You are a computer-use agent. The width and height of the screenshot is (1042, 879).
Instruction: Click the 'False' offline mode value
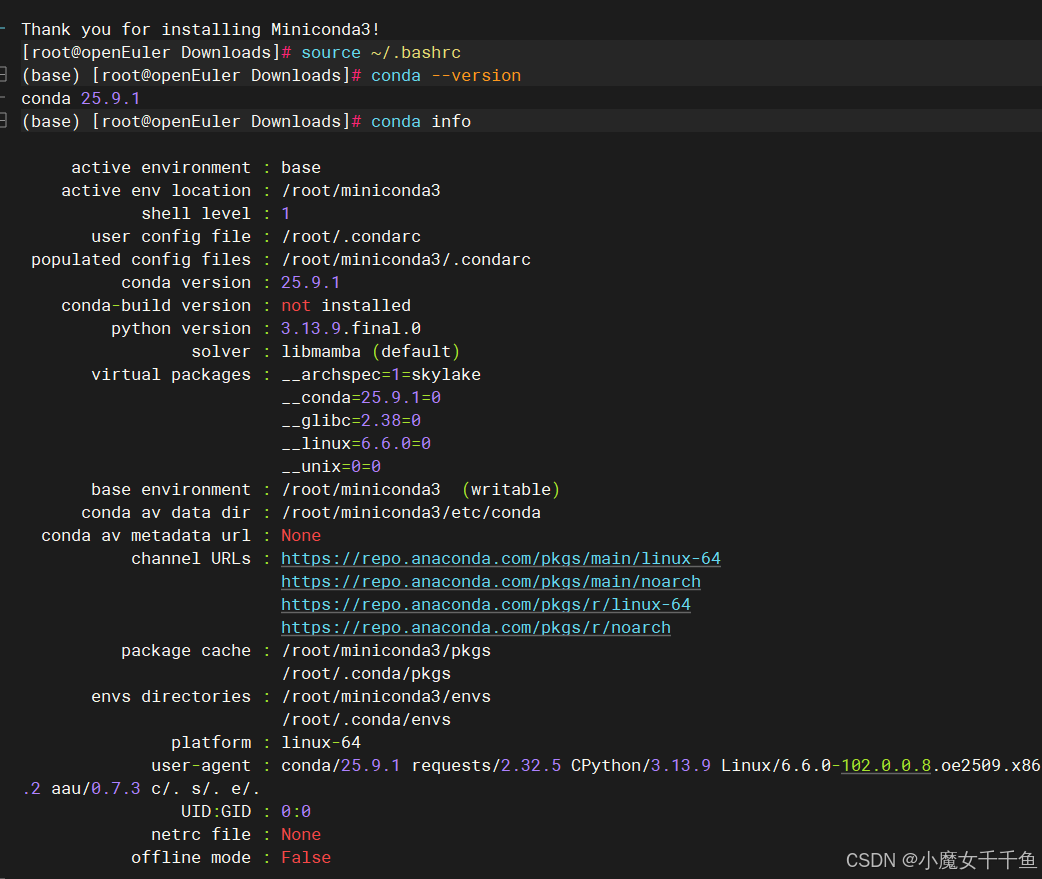[306, 858]
